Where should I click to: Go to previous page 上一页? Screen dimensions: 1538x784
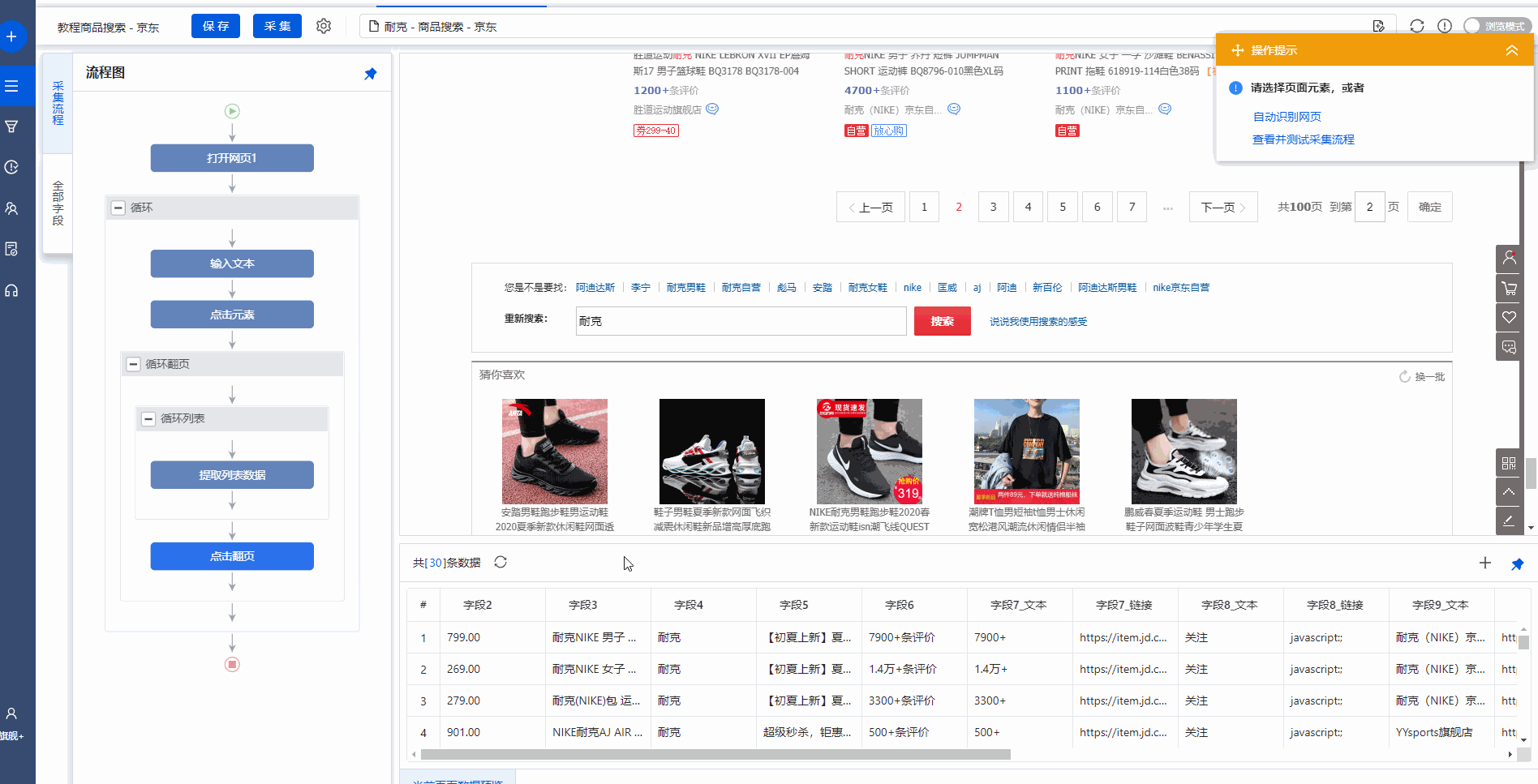tap(870, 207)
